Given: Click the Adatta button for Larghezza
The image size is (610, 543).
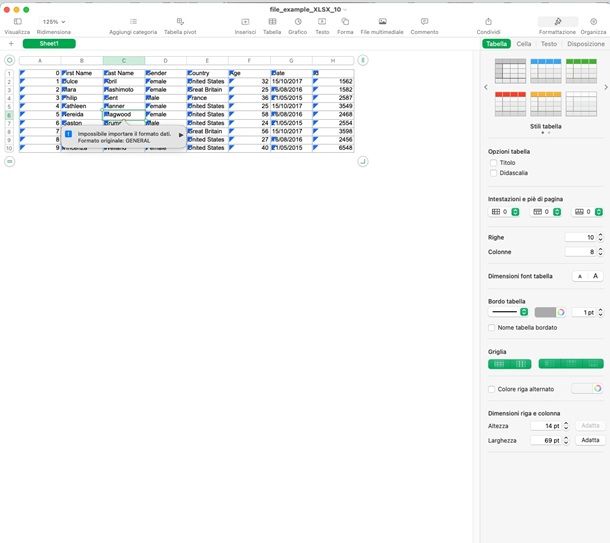Looking at the screenshot, I should (590, 440).
